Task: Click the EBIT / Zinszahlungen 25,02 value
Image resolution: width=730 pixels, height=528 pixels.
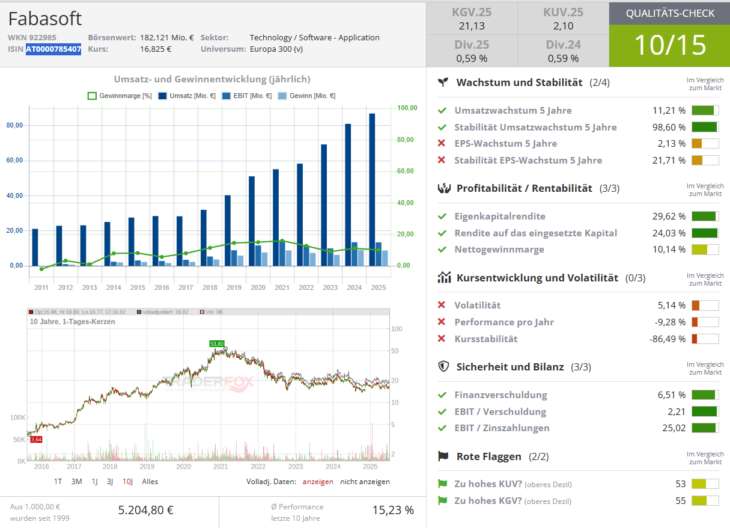Action: coord(674,428)
